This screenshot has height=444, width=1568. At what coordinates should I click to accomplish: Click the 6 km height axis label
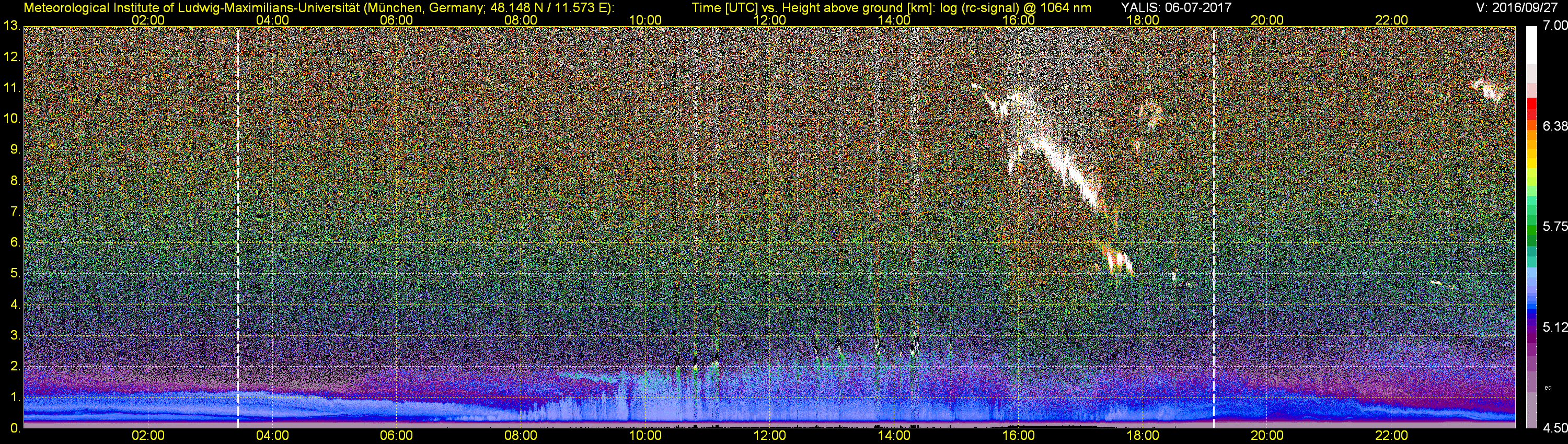(15, 243)
